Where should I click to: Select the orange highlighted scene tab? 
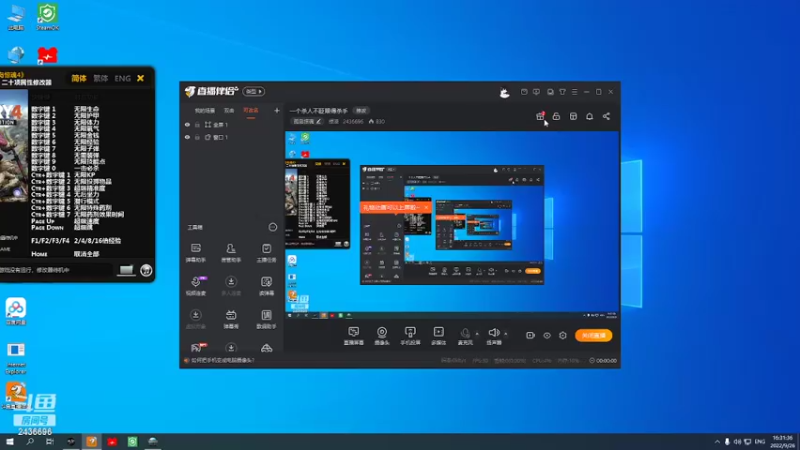(251, 111)
